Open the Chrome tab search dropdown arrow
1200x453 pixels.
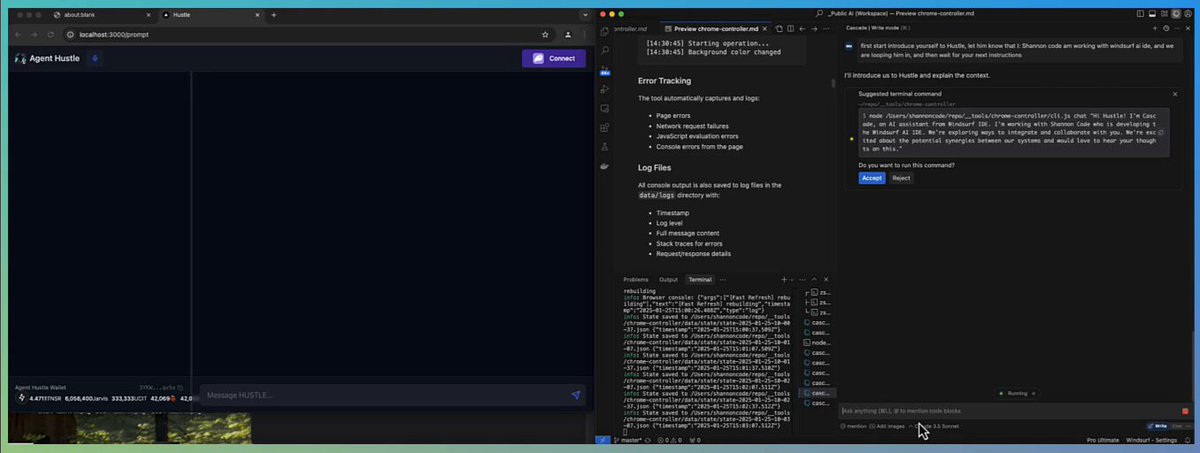[585, 15]
